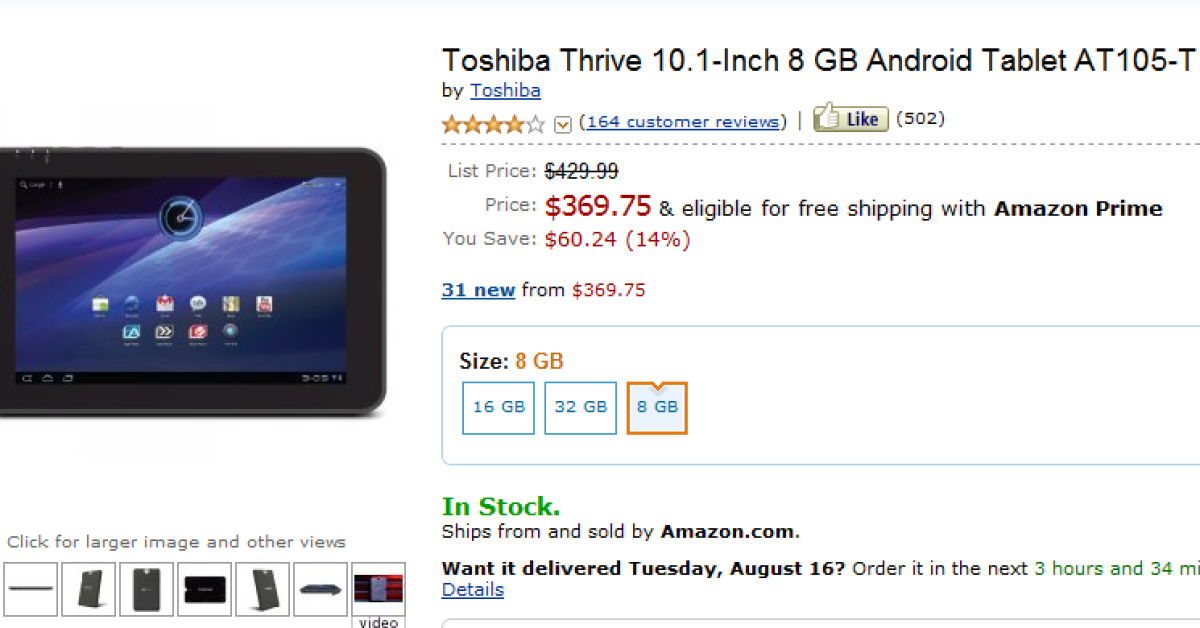Screen dimensions: 1200x628
Task: View the second angled-back tablet thumbnail
Action: click(x=89, y=589)
